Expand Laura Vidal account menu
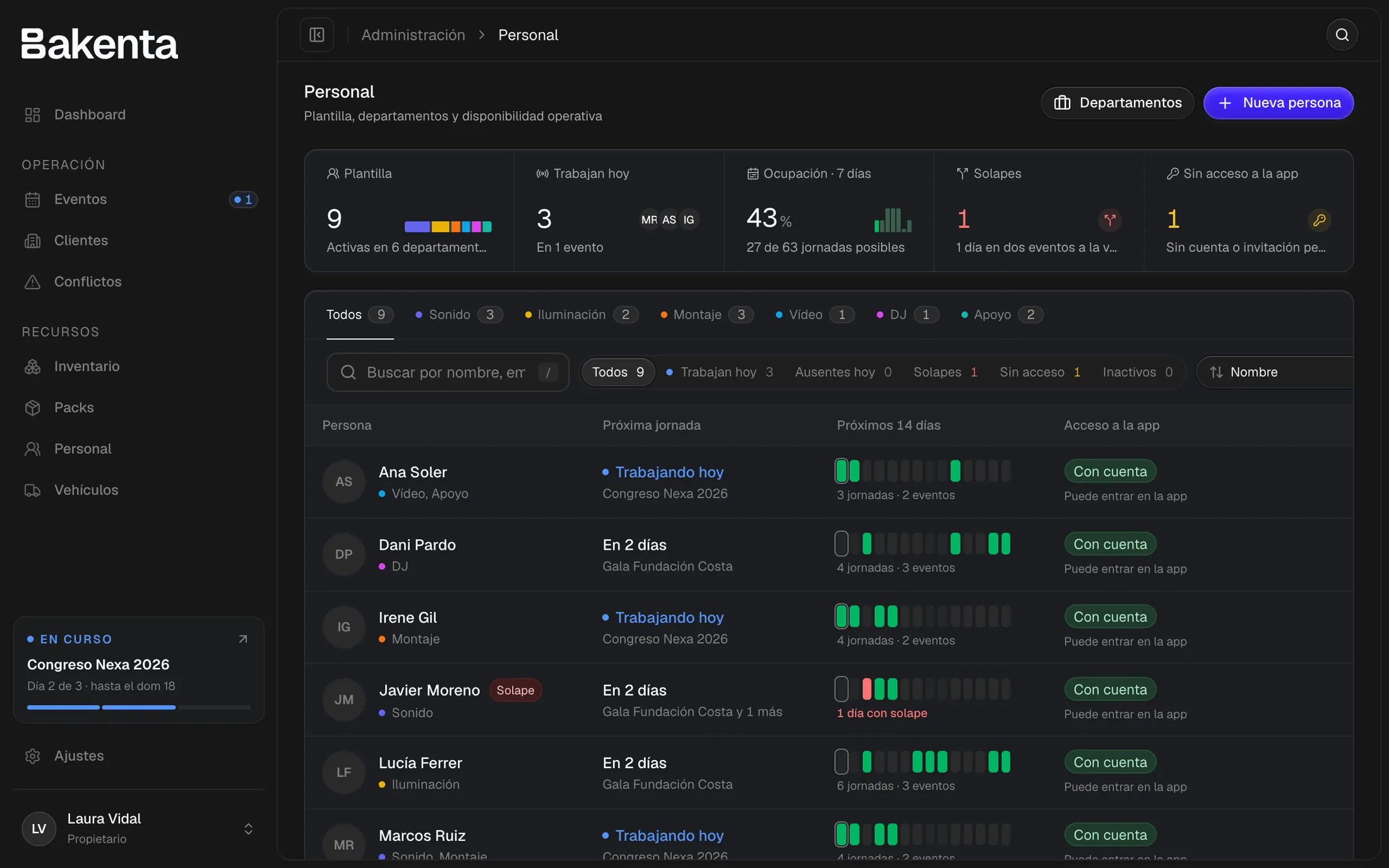Viewport: 1389px width, 868px height. [x=139, y=828]
